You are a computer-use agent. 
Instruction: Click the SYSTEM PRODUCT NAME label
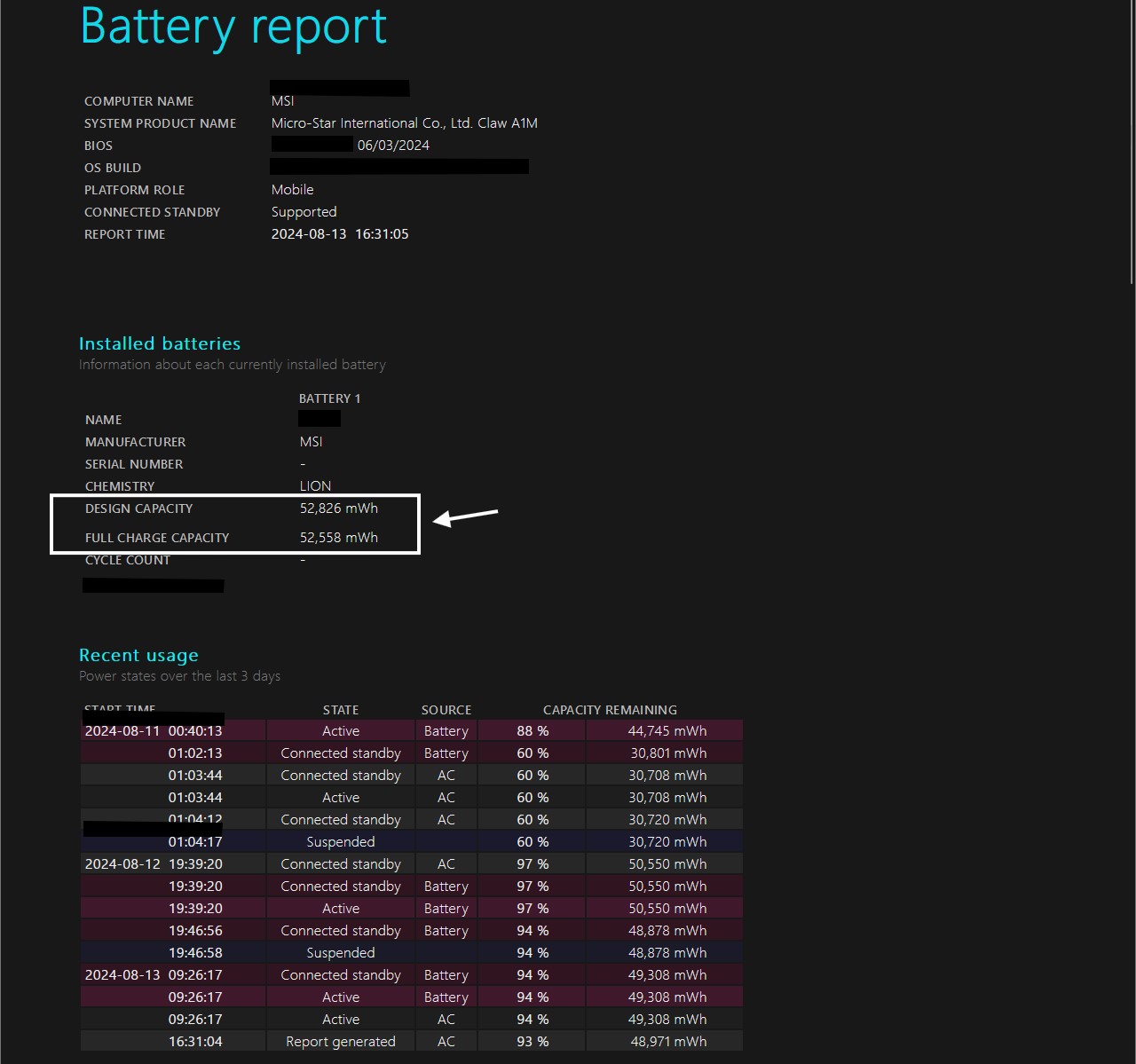click(160, 123)
